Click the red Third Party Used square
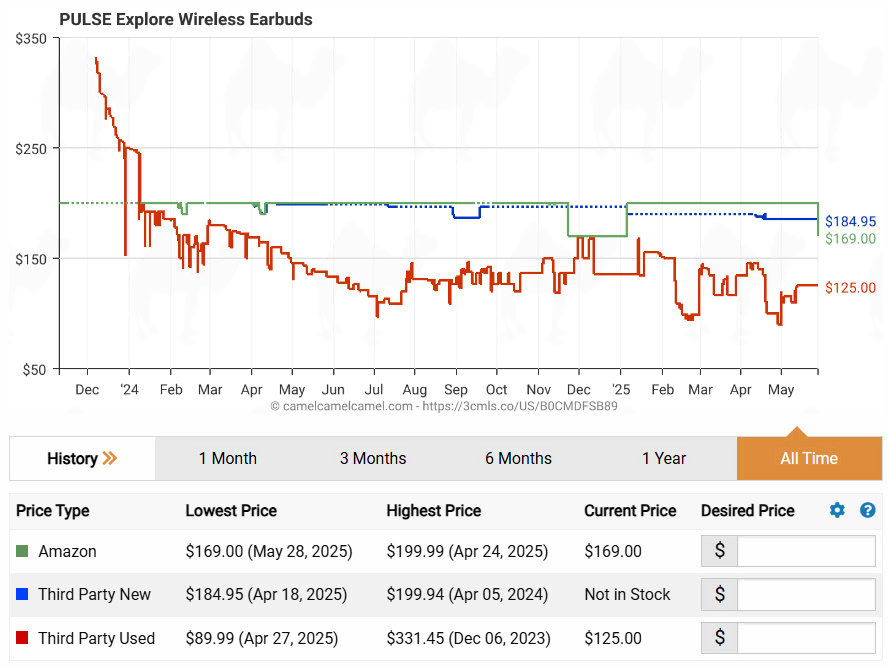Image resolution: width=888 pixels, height=668 pixels. pos(22,639)
